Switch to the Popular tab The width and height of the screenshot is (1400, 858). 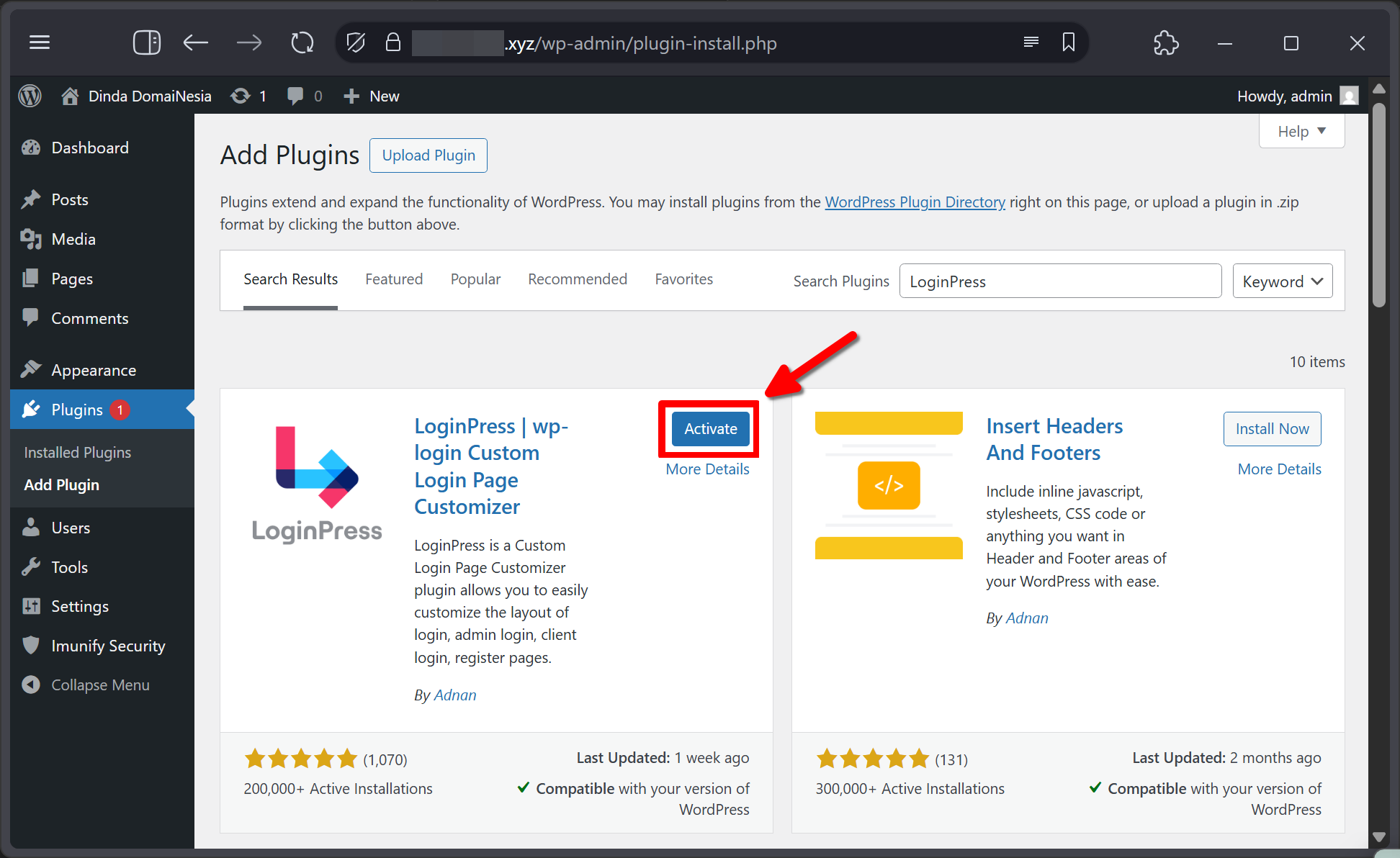[475, 279]
